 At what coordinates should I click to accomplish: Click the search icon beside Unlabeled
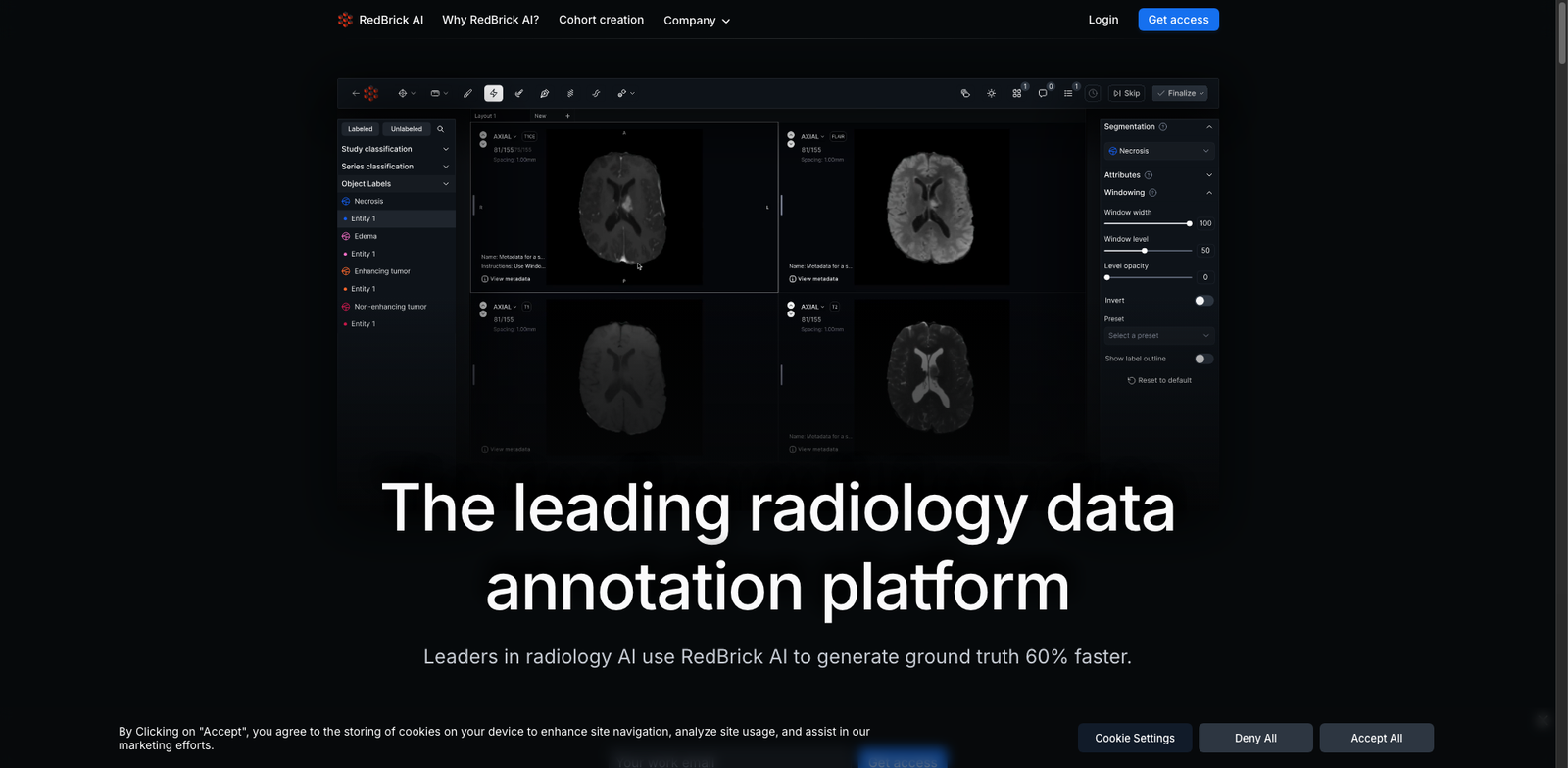pos(441,129)
